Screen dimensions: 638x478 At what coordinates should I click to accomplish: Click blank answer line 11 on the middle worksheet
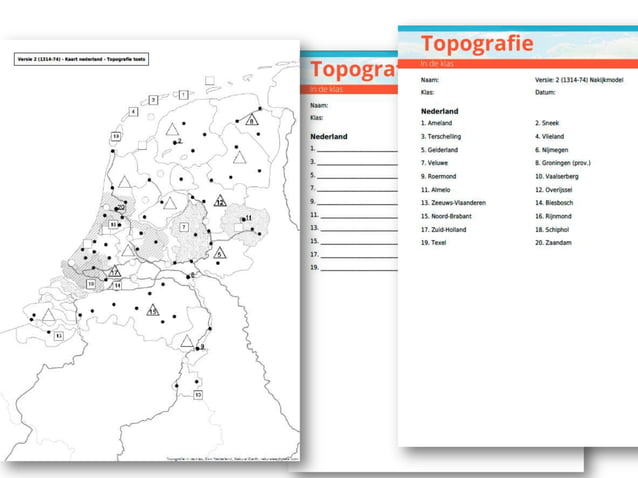(x=359, y=218)
